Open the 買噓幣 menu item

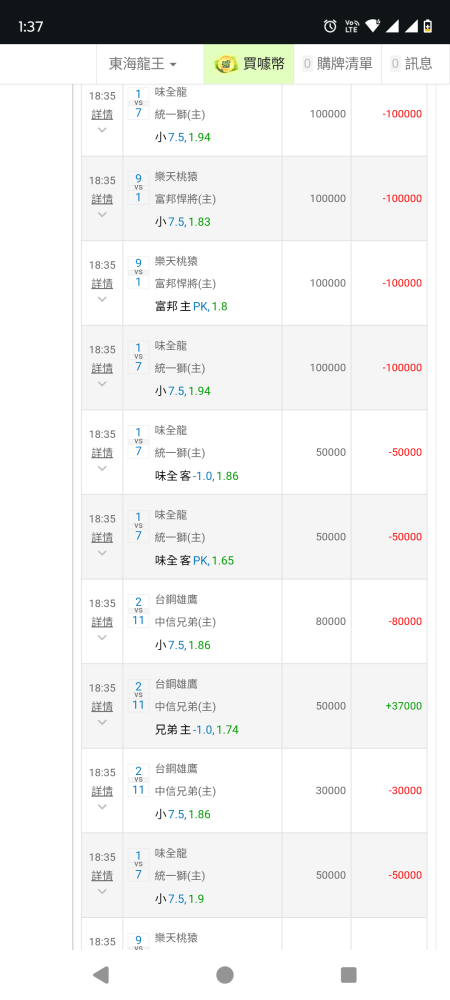249,64
